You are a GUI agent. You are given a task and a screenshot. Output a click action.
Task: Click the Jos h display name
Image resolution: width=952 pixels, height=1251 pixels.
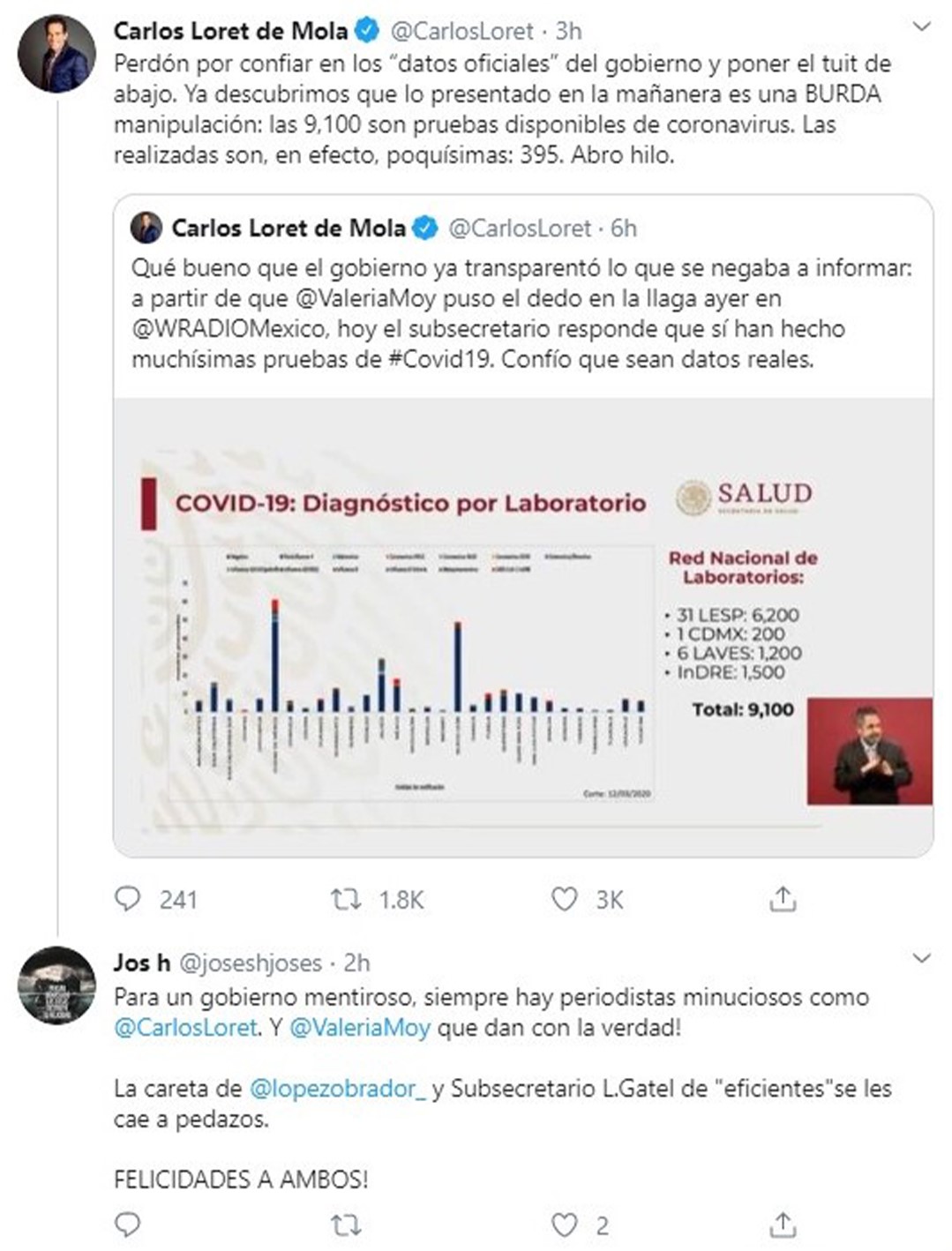click(x=142, y=963)
